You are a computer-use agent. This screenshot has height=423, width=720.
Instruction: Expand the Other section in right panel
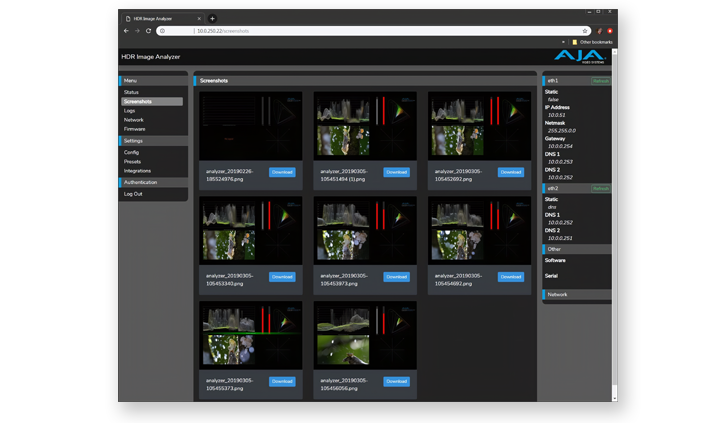tap(576, 249)
